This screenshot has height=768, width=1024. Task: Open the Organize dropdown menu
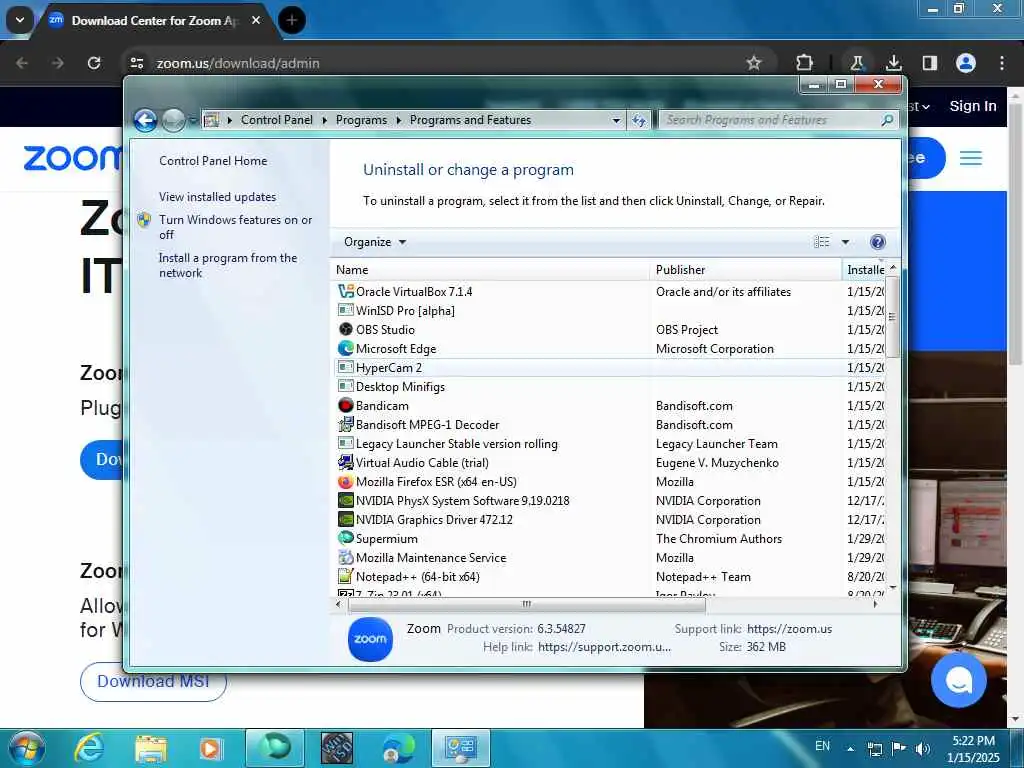point(375,242)
